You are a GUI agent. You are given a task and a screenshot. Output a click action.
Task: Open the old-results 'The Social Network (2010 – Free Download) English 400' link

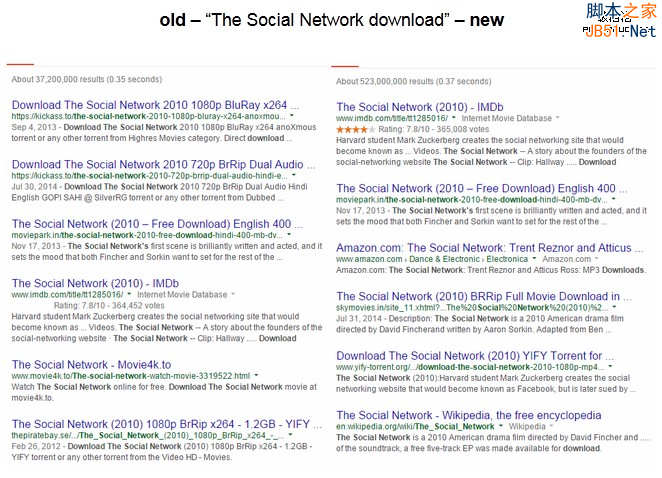click(x=157, y=224)
